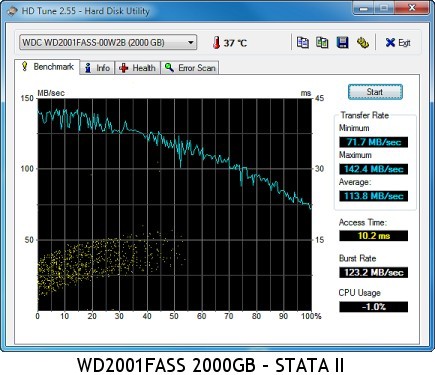This screenshot has width=435, height=375.
Task: Select the 123.2 MB/sec burst rate value
Action: pos(374,273)
